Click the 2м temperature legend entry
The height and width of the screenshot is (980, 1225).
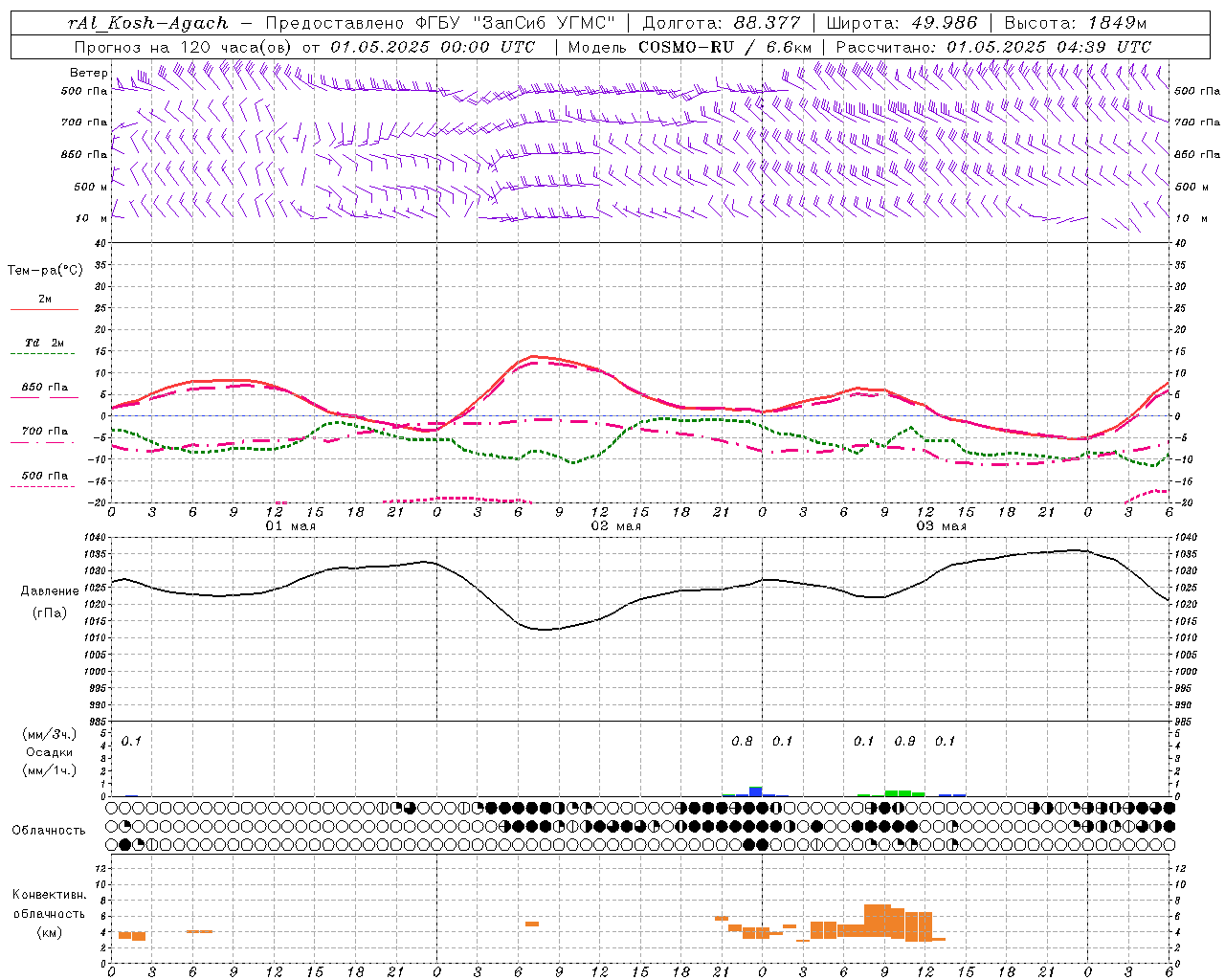(45, 300)
